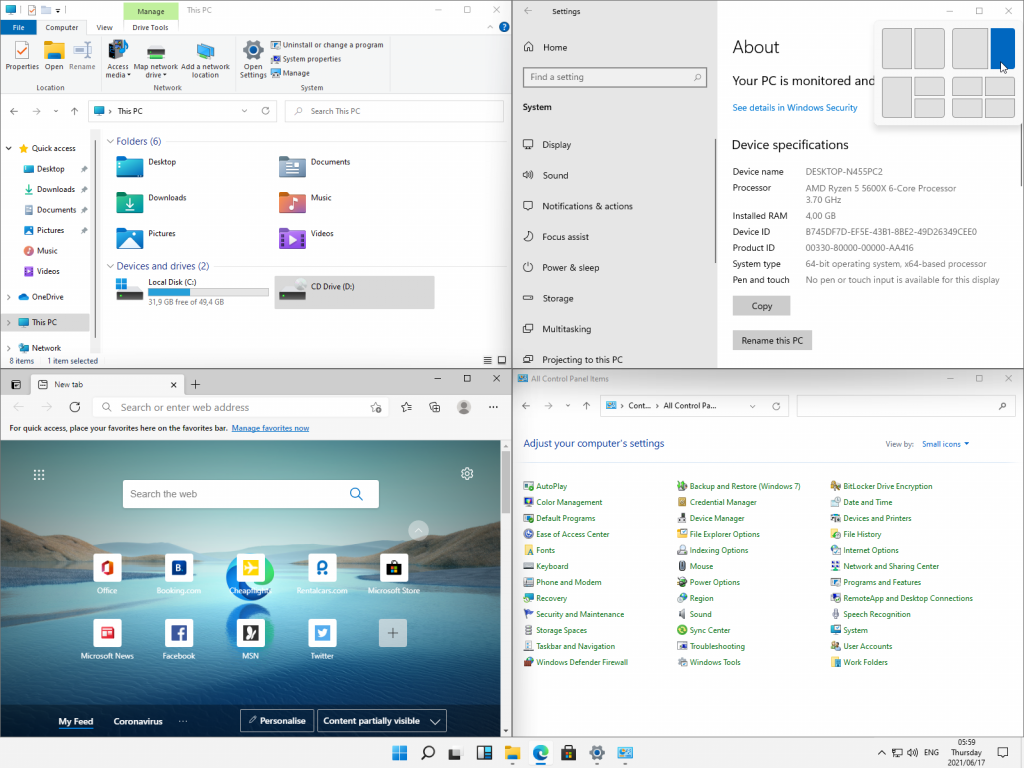
Task: Open Microsoft Store from the taskbar
Action: pyautogui.click(x=568, y=753)
